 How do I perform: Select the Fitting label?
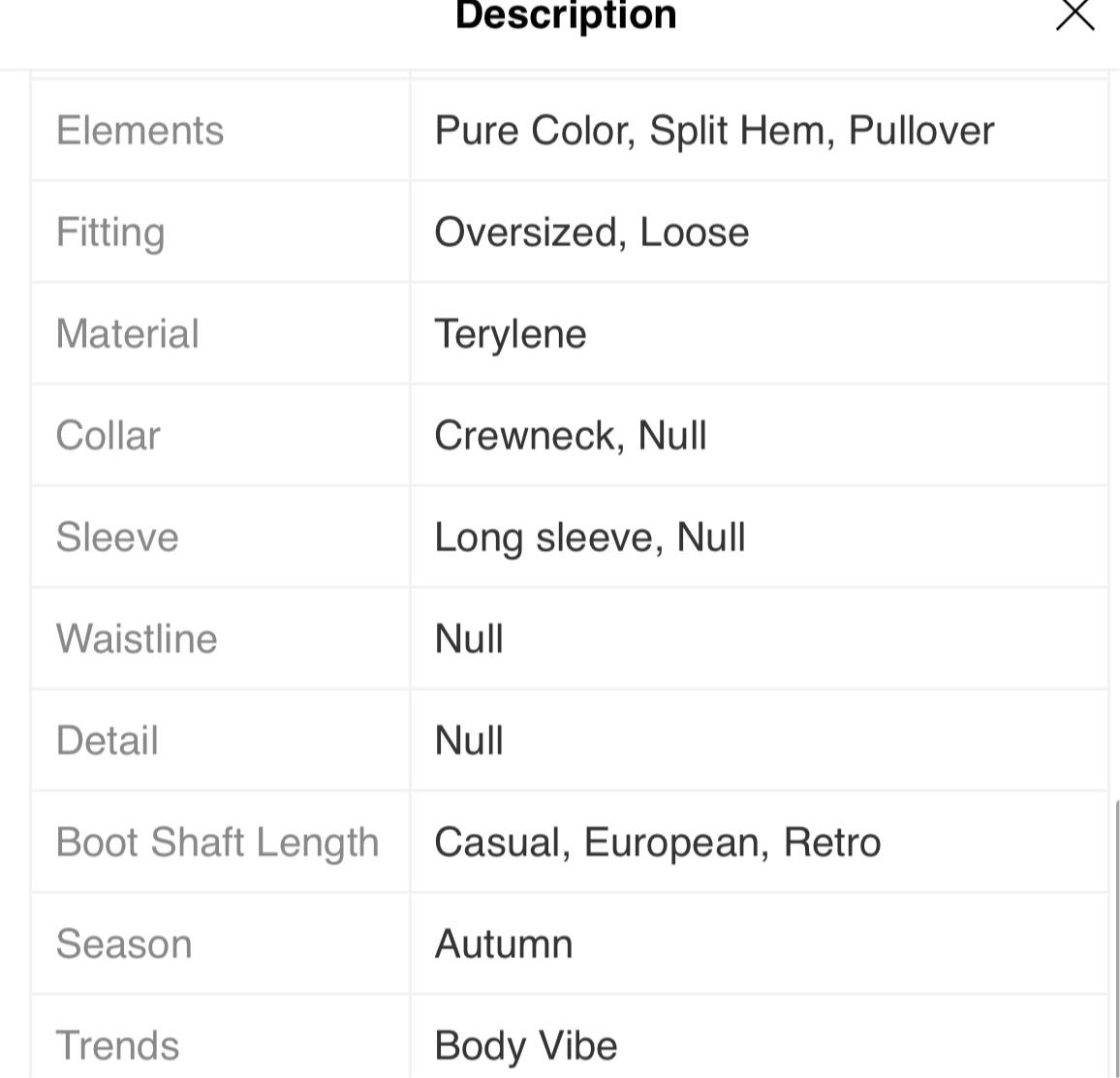click(x=110, y=232)
